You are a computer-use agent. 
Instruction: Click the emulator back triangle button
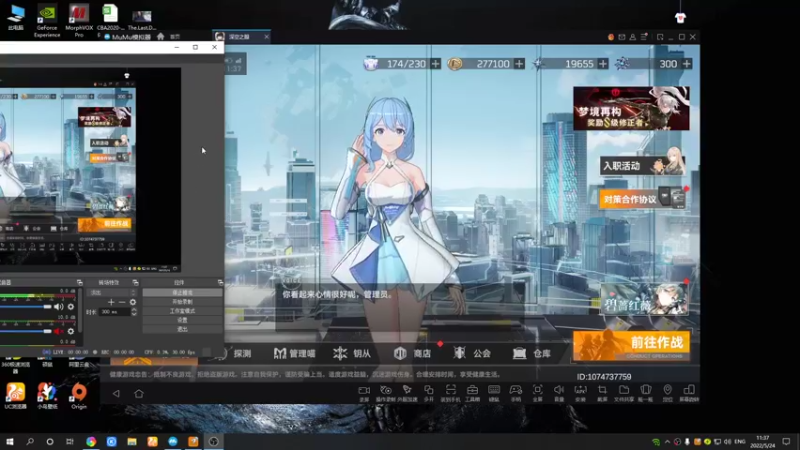click(116, 393)
